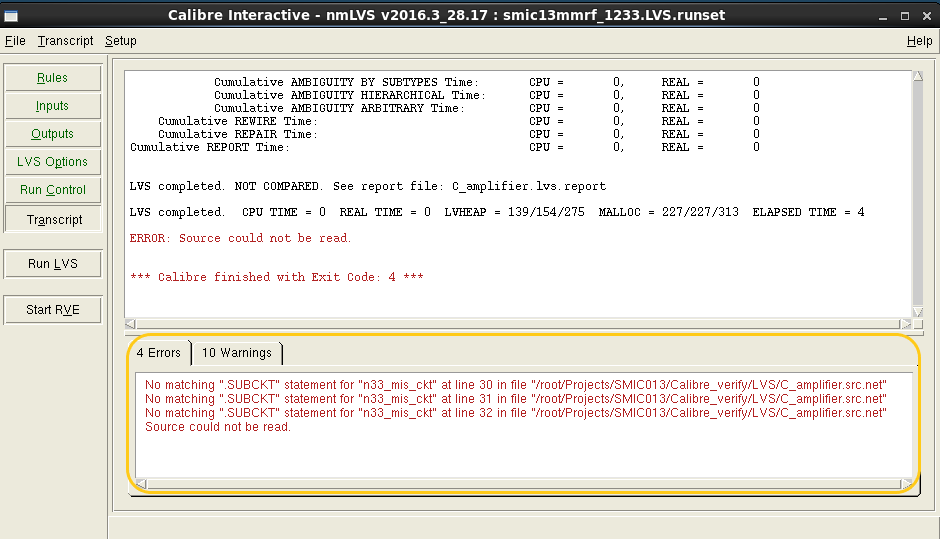The width and height of the screenshot is (940, 539).
Task: Open the Transcript menu in menu bar
Action: point(65,41)
